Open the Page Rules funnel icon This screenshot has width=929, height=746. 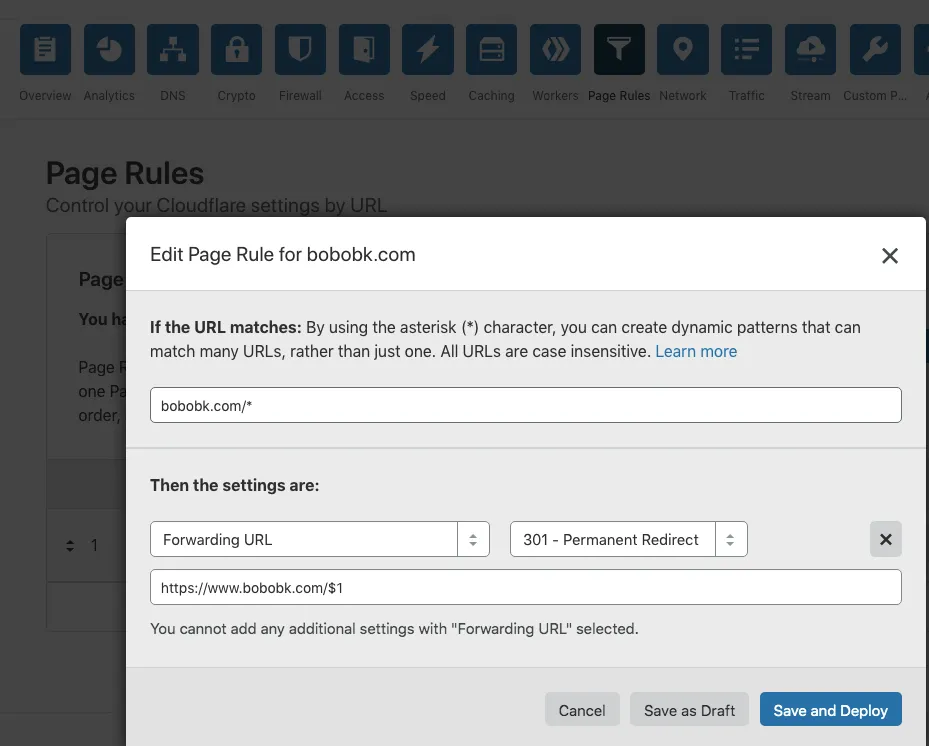(619, 49)
